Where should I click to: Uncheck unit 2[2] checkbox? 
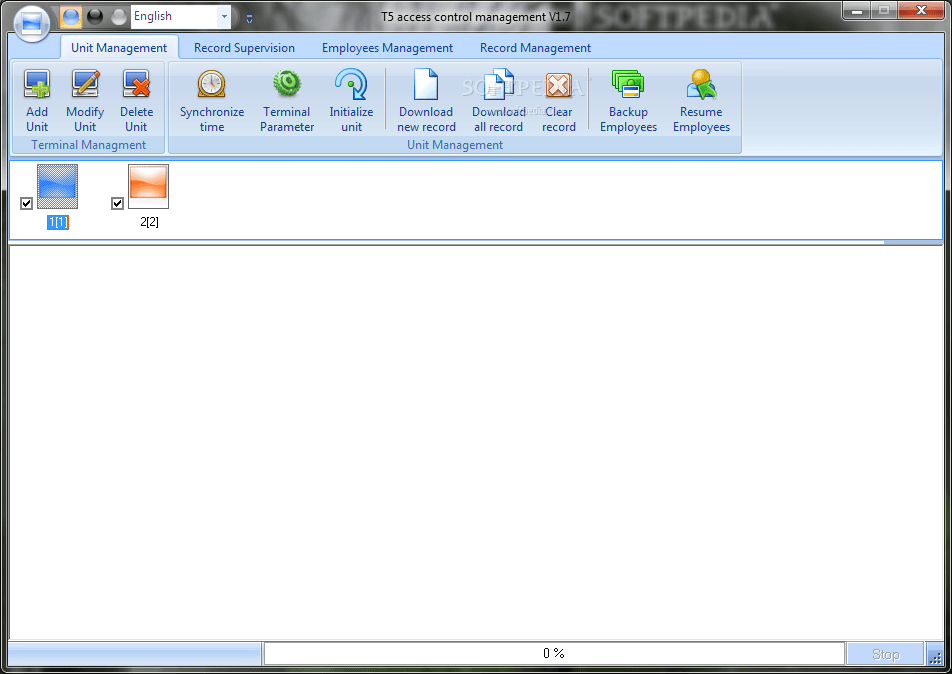tap(117, 203)
